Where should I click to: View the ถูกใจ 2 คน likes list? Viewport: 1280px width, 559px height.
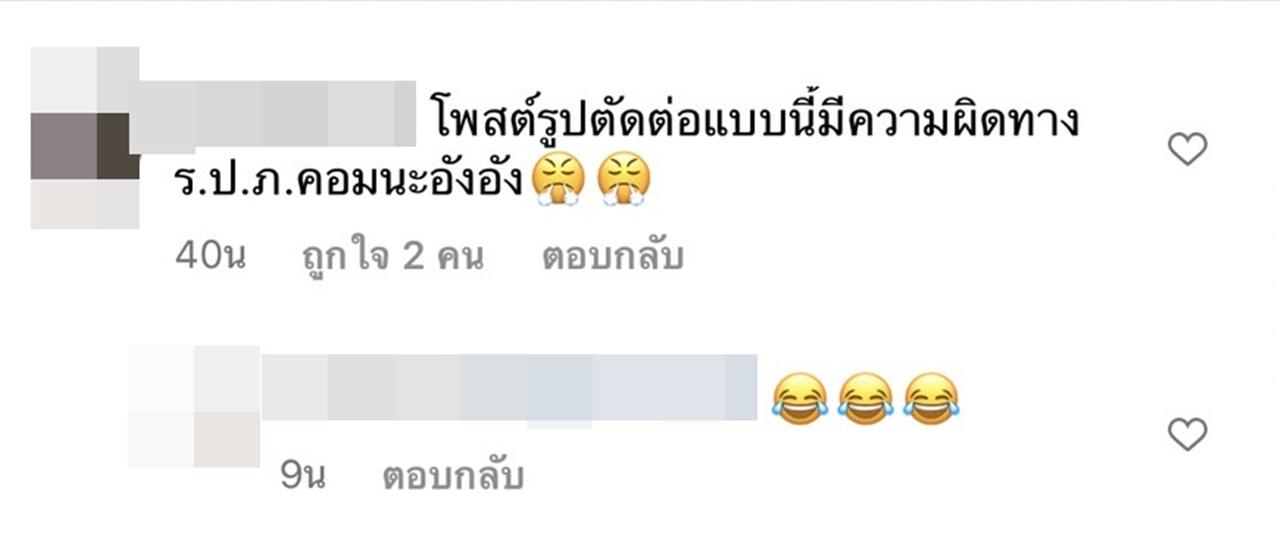393,257
